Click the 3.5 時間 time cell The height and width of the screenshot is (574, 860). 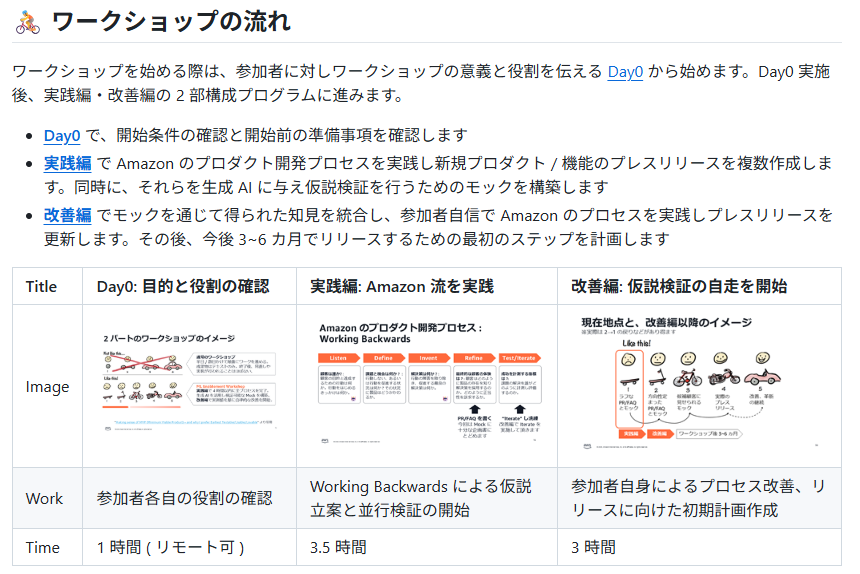tap(338, 547)
